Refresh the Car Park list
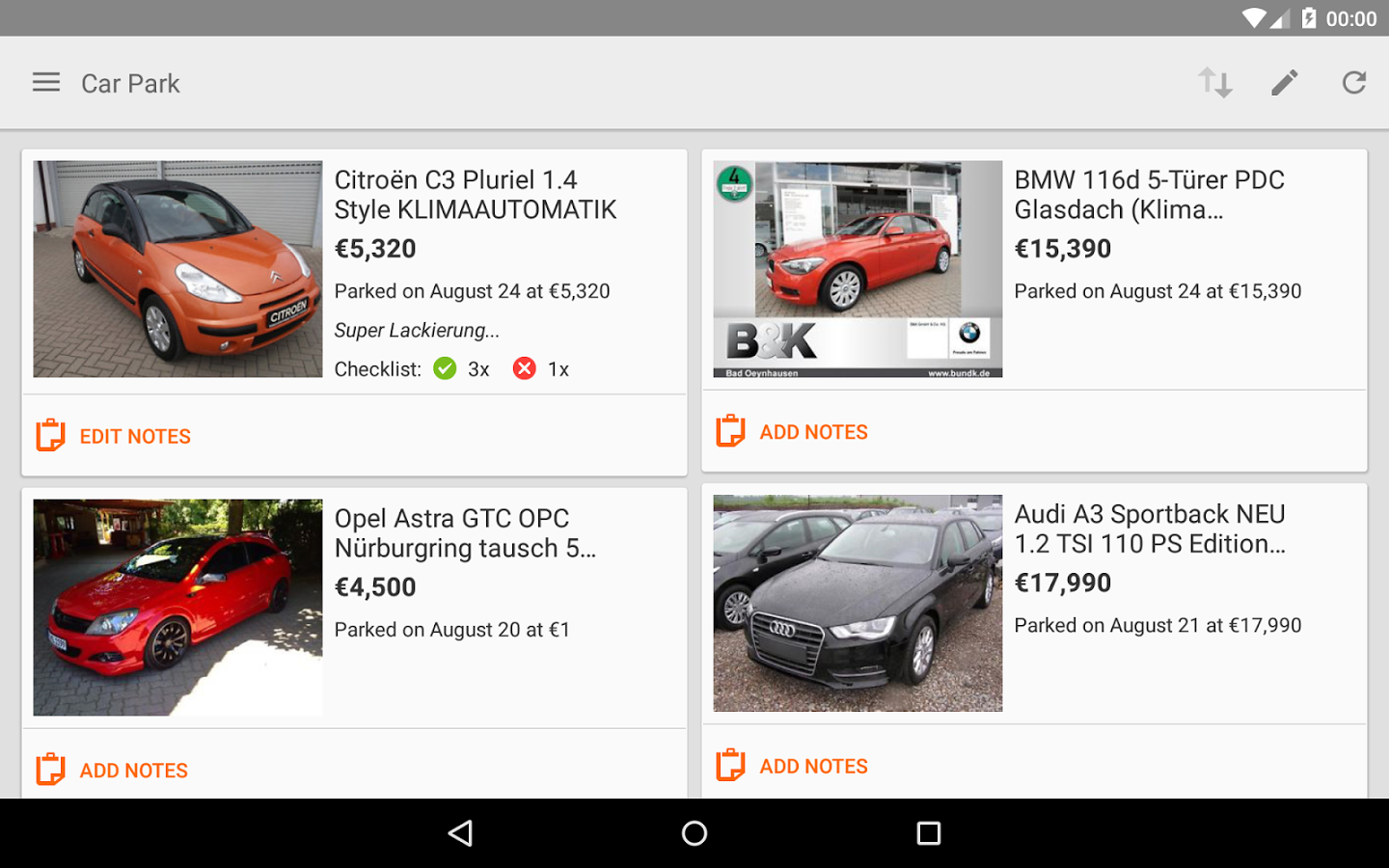 1354,83
